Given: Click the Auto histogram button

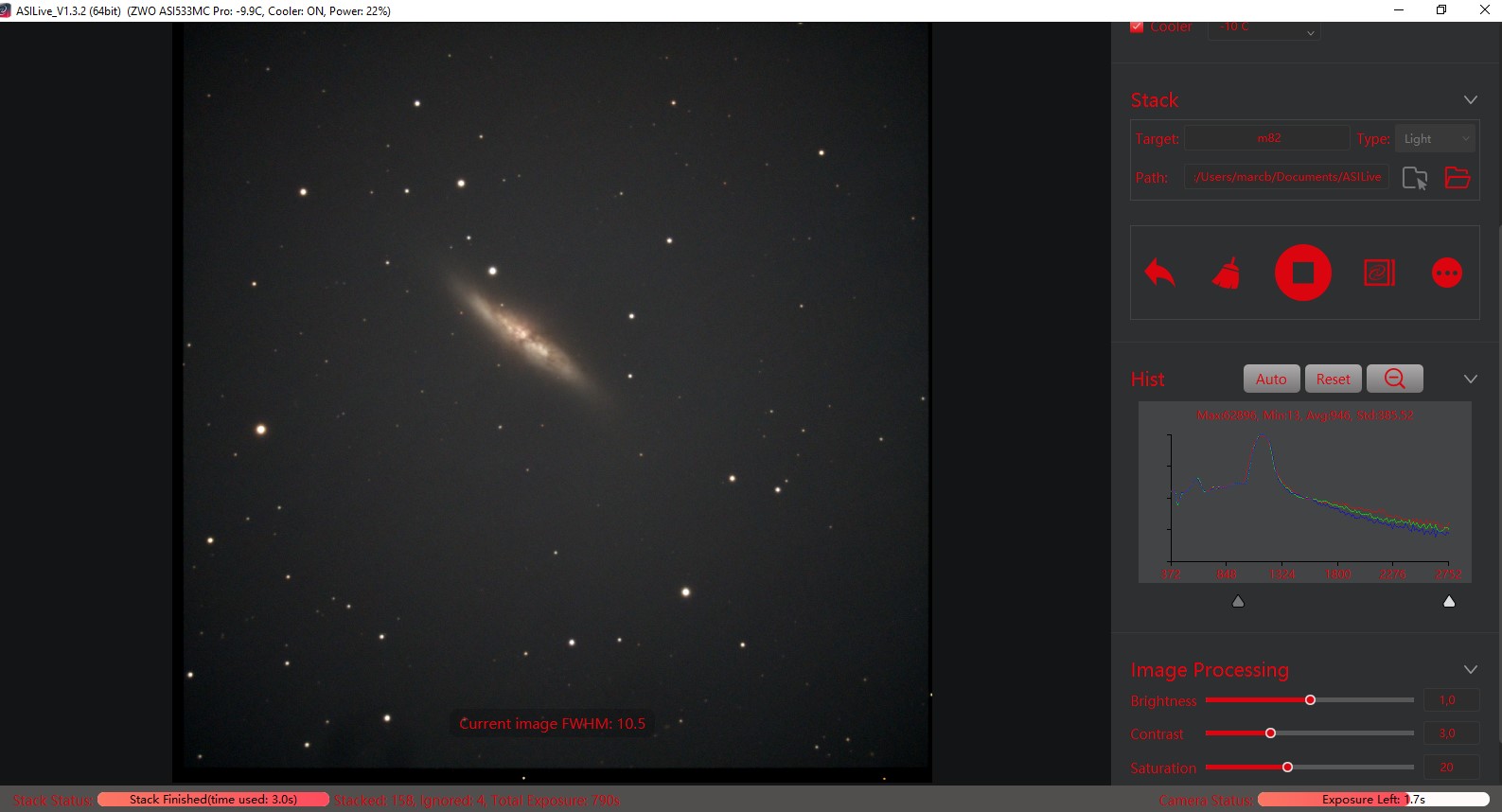Looking at the screenshot, I should tap(1271, 379).
